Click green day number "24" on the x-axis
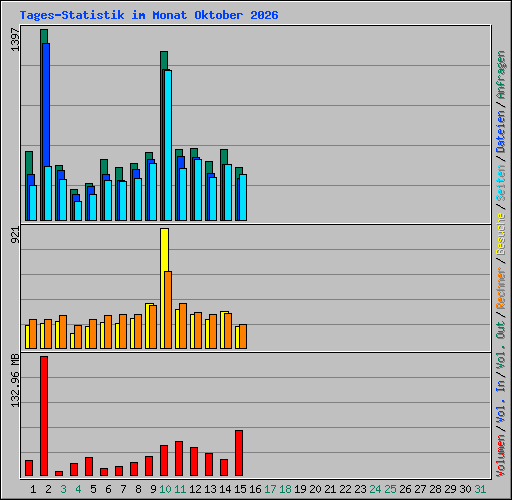The image size is (512, 500). [x=375, y=489]
